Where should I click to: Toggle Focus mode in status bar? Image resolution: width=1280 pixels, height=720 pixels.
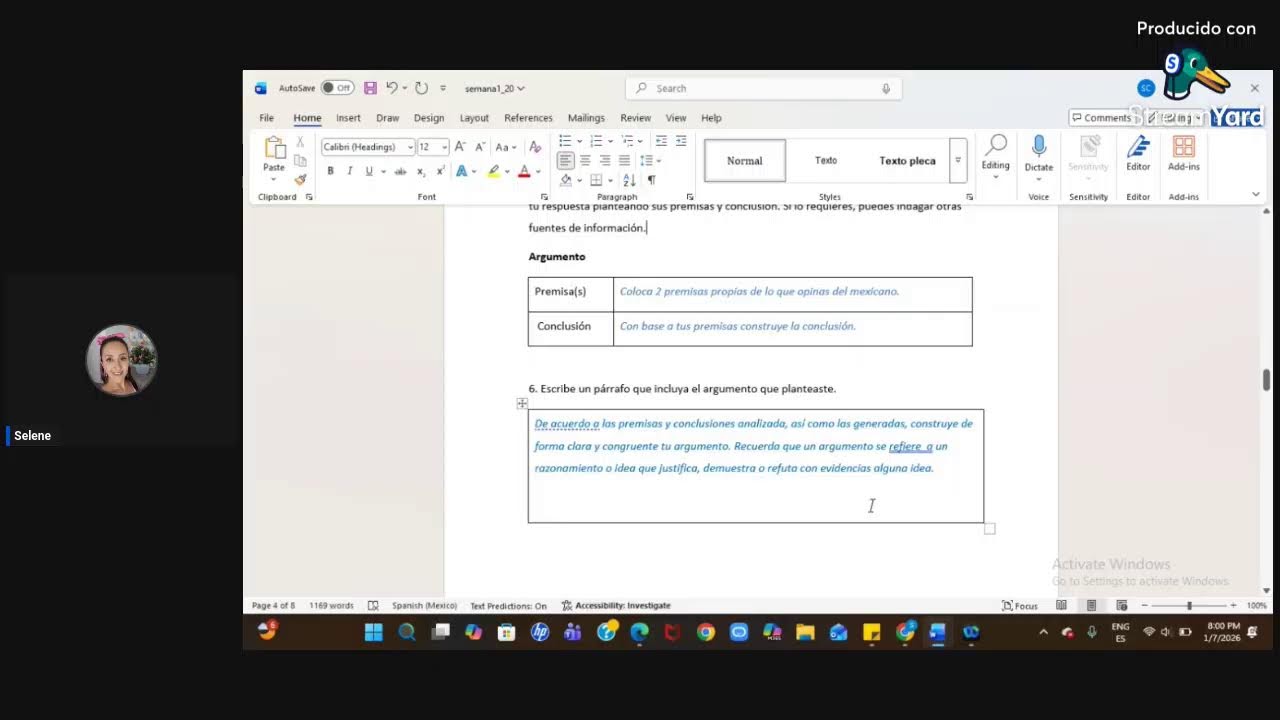coord(1020,605)
